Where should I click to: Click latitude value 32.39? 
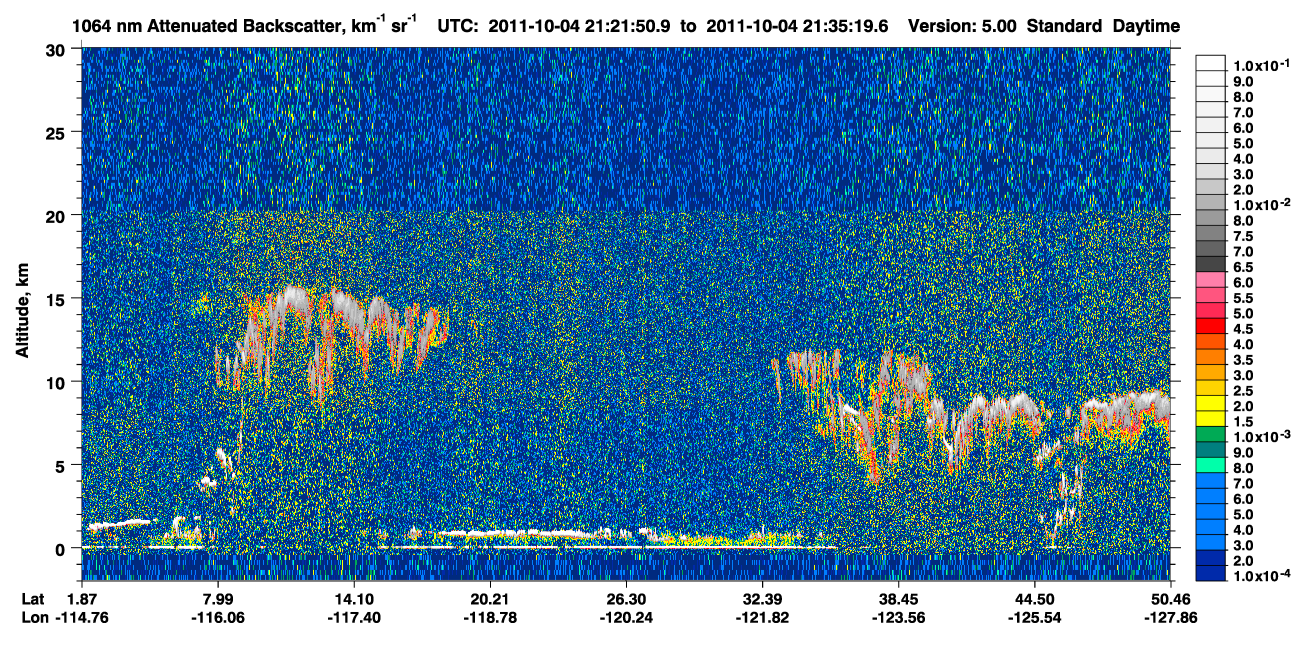tap(762, 598)
